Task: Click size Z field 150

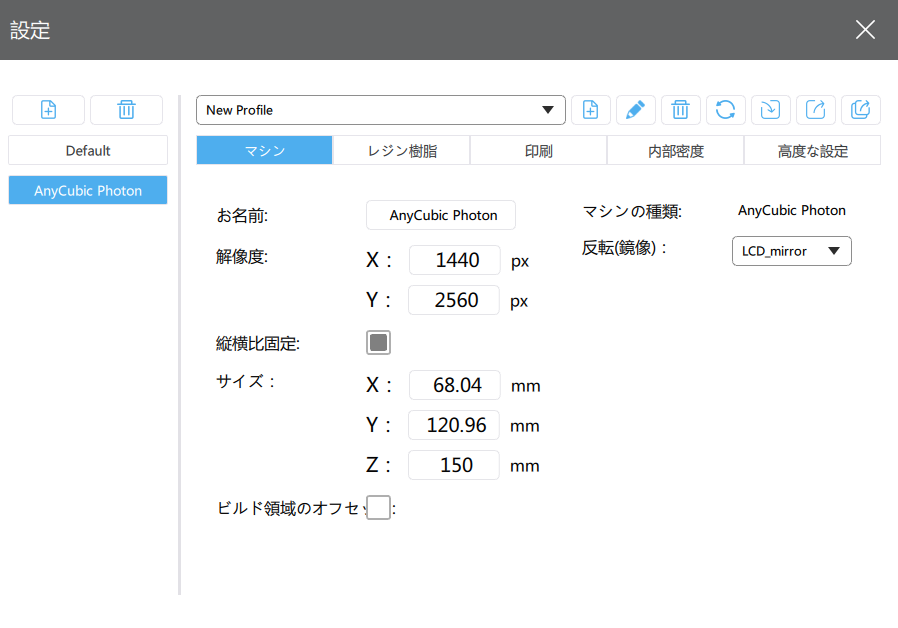Action: 454,465
